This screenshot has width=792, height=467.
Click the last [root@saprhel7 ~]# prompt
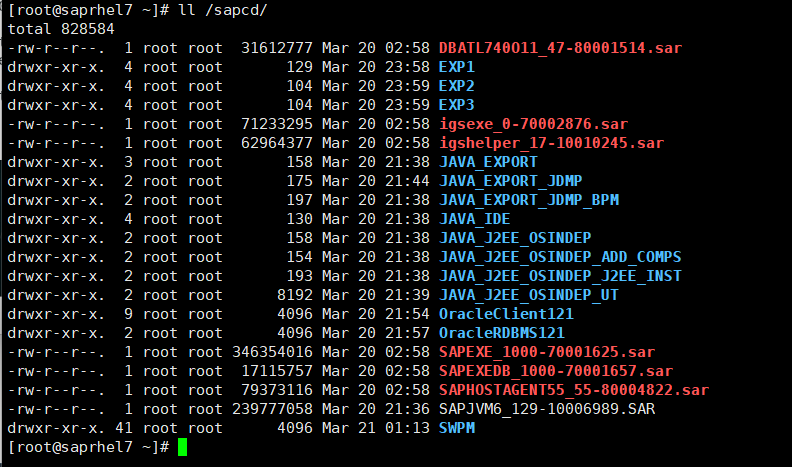[x=88, y=447]
